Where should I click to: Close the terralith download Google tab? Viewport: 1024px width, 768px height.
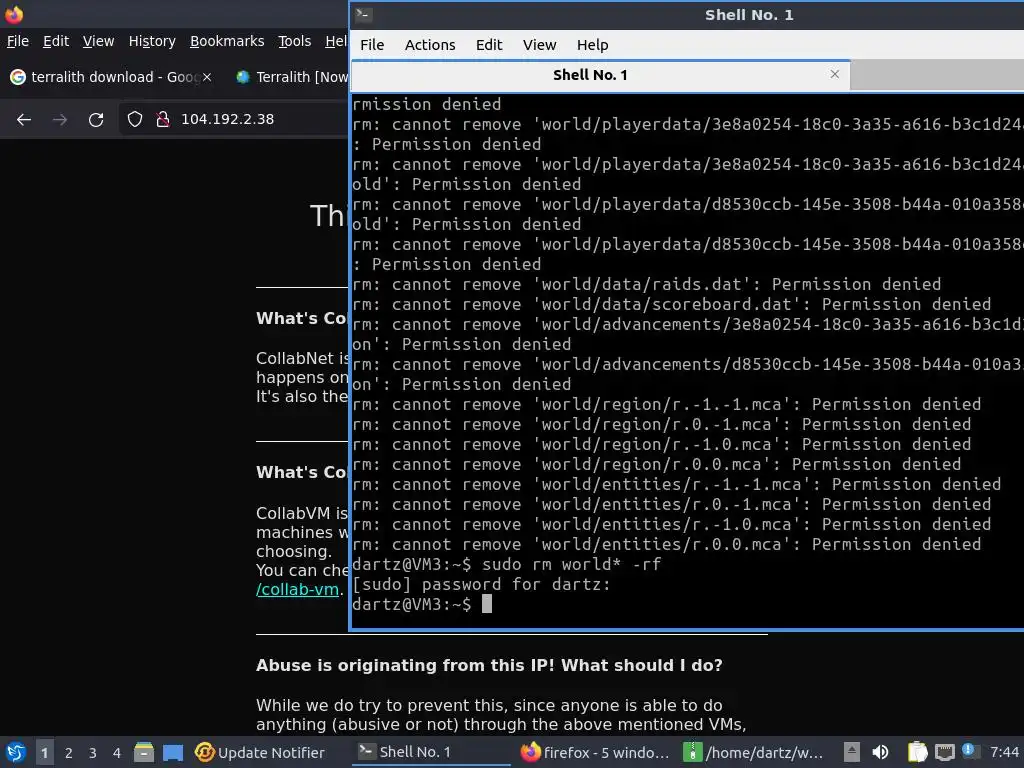tap(206, 77)
